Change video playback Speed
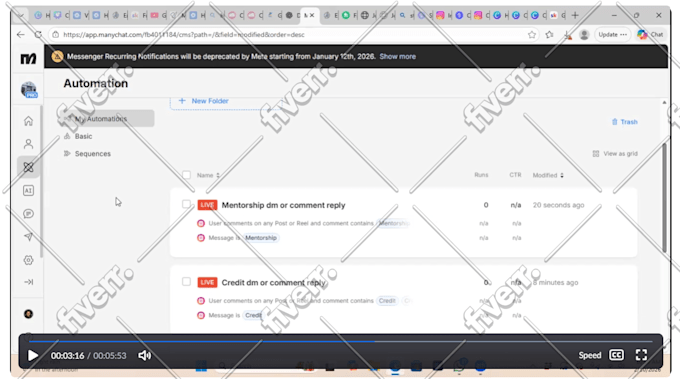The width and height of the screenshot is (680, 379). tap(590, 355)
